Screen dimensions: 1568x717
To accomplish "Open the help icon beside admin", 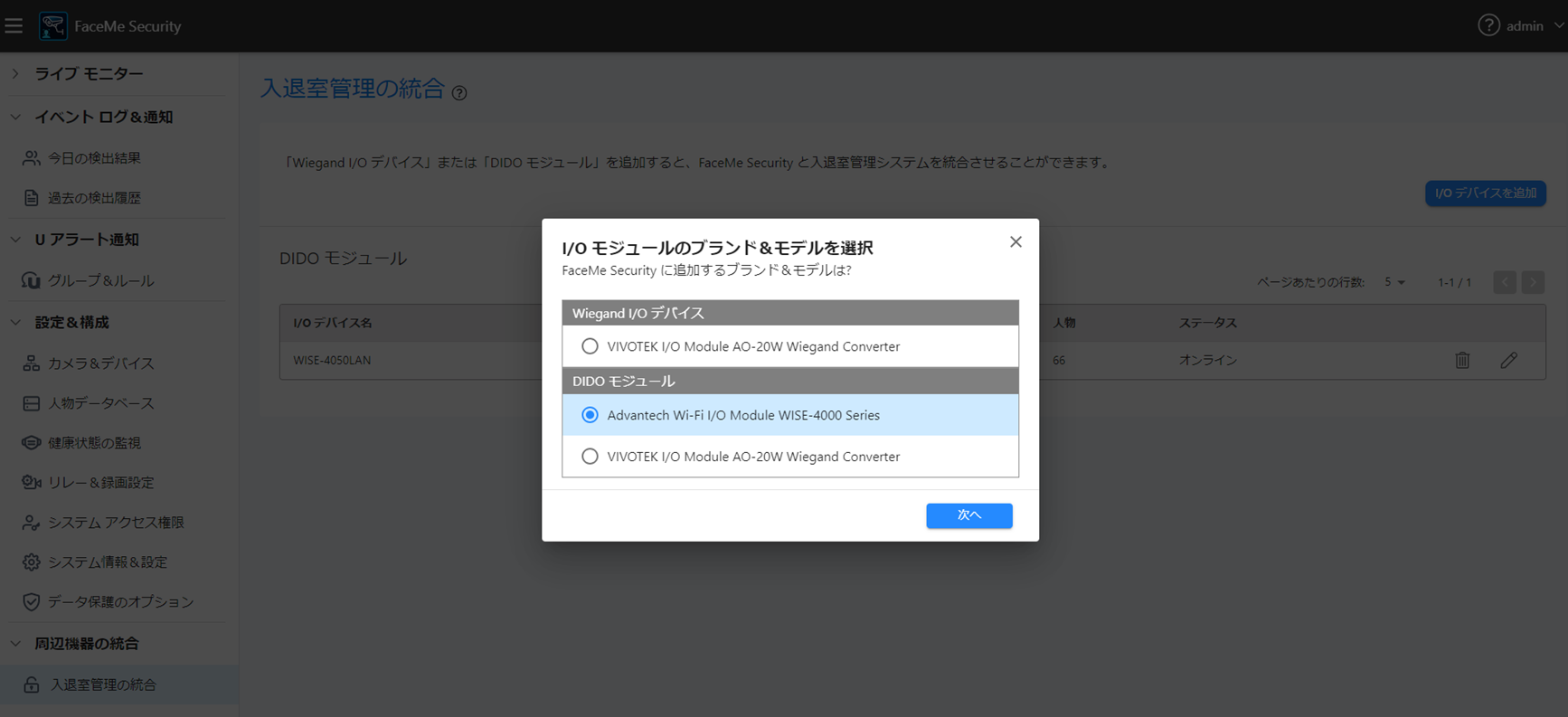I will click(1488, 25).
